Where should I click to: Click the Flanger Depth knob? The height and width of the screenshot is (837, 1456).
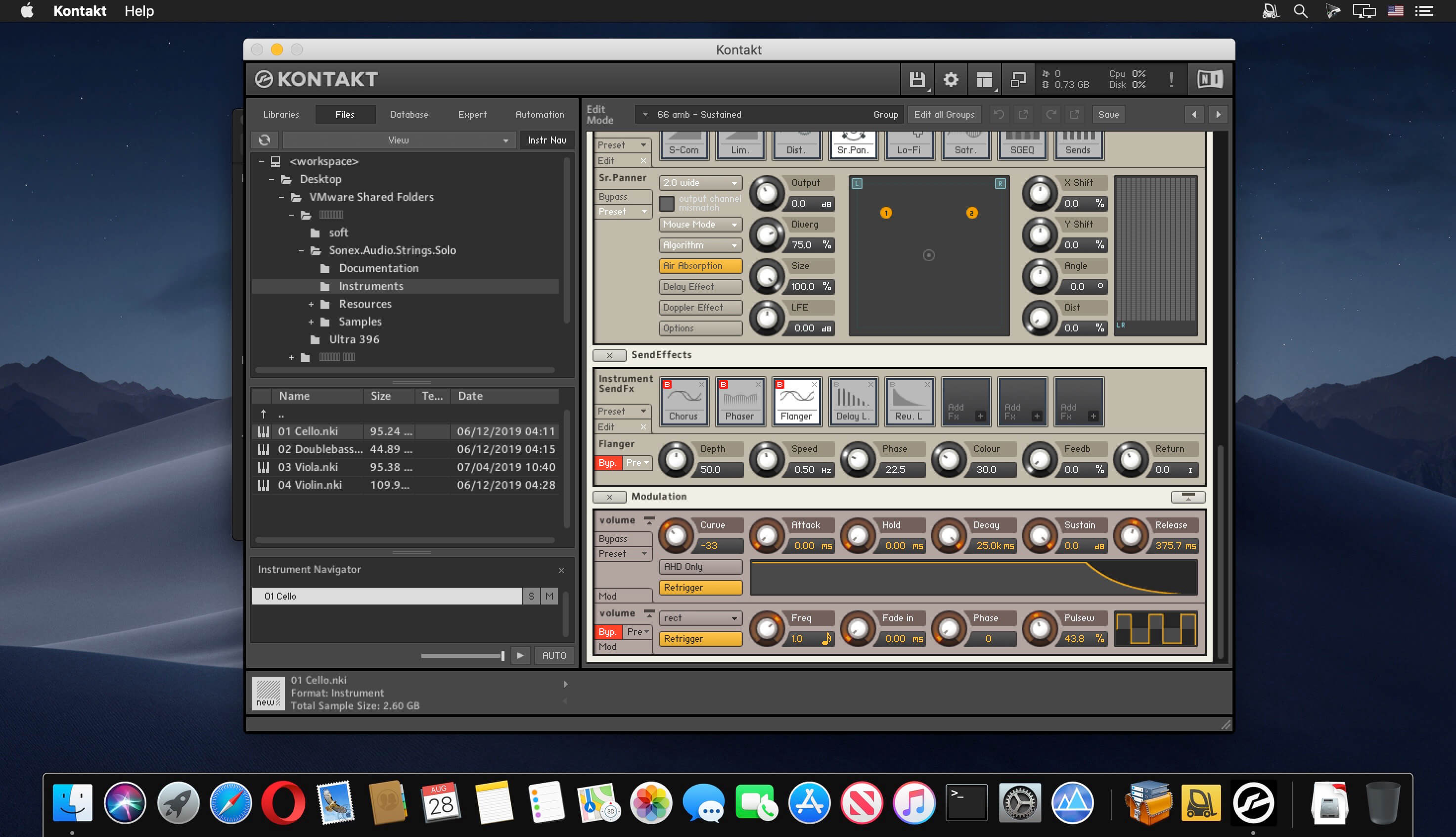pyautogui.click(x=676, y=460)
